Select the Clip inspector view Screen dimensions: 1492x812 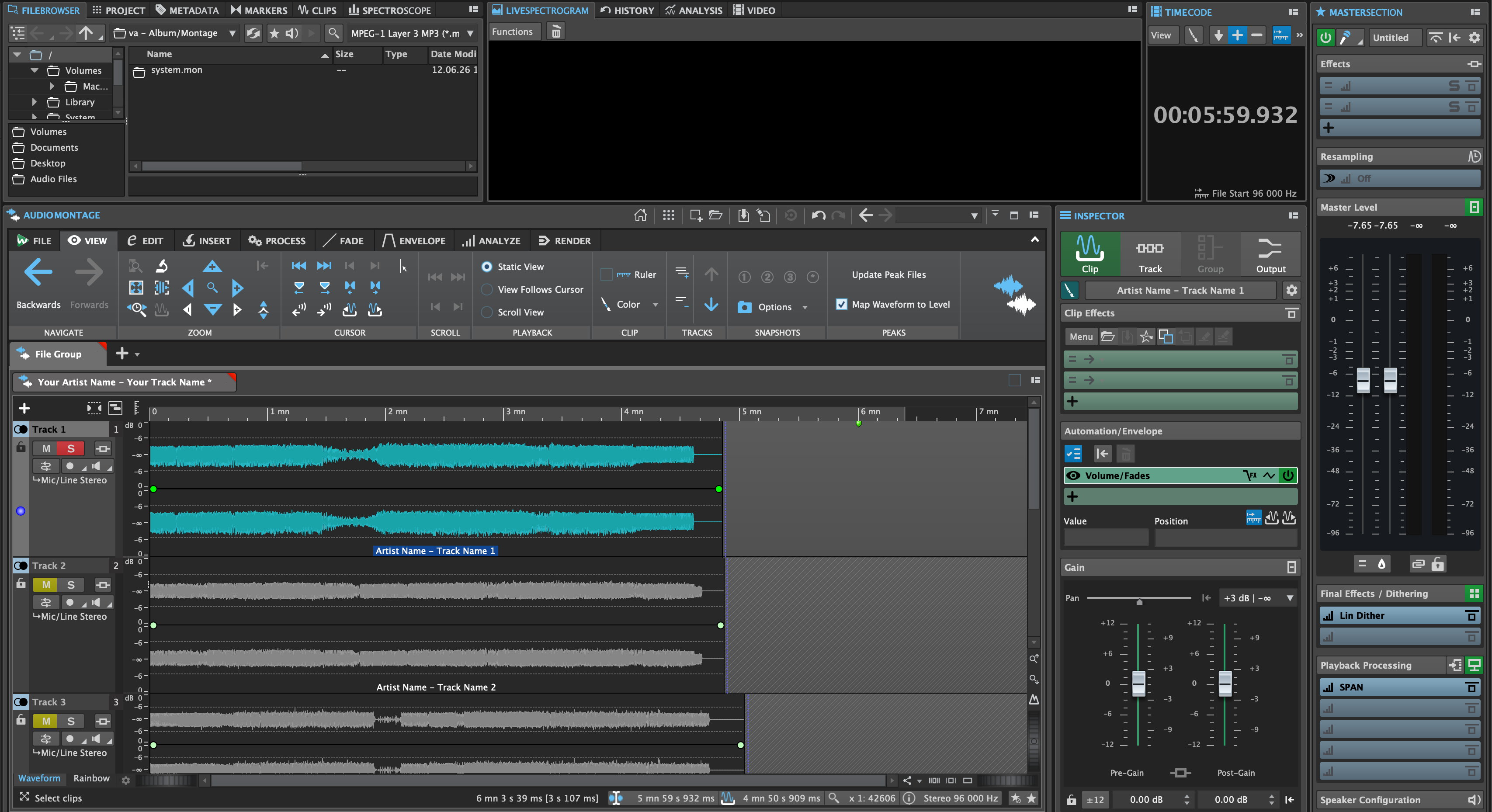[x=1090, y=253]
